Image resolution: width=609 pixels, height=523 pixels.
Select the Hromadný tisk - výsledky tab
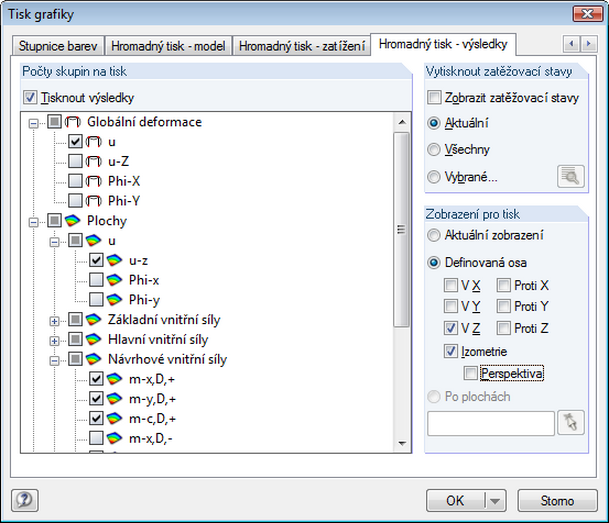click(443, 44)
